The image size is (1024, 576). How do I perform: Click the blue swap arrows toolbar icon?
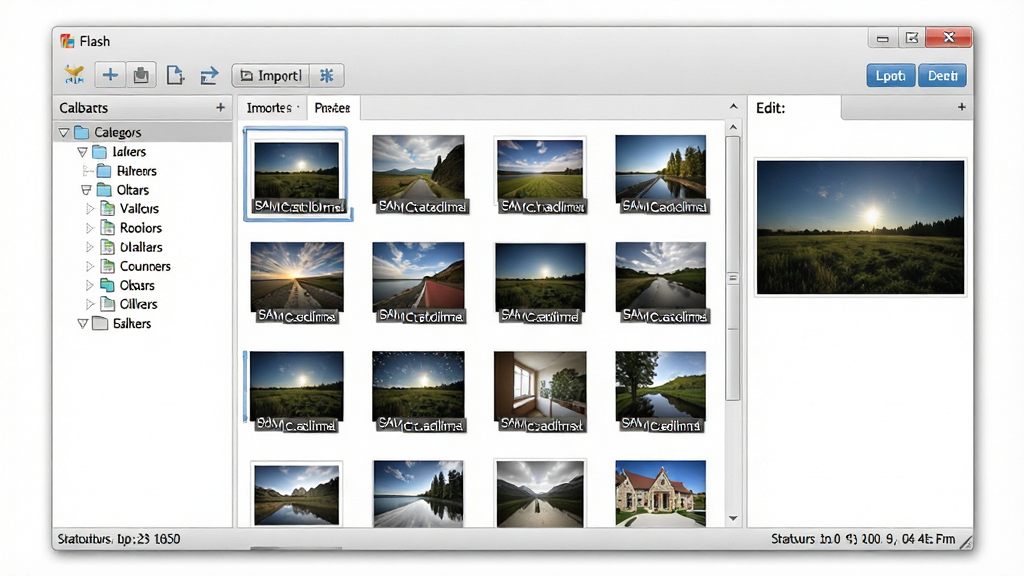click(209, 76)
